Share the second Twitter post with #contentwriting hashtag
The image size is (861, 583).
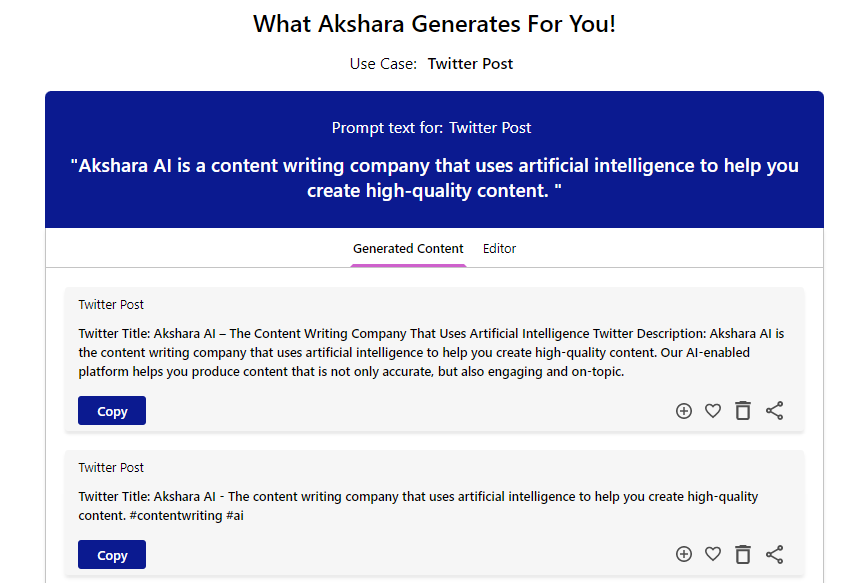774,554
